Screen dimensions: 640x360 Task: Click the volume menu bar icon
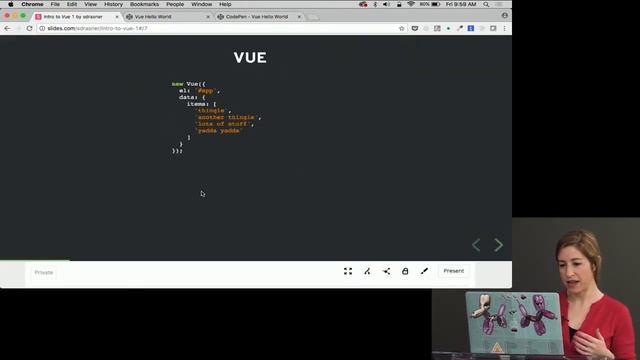click(386, 4)
